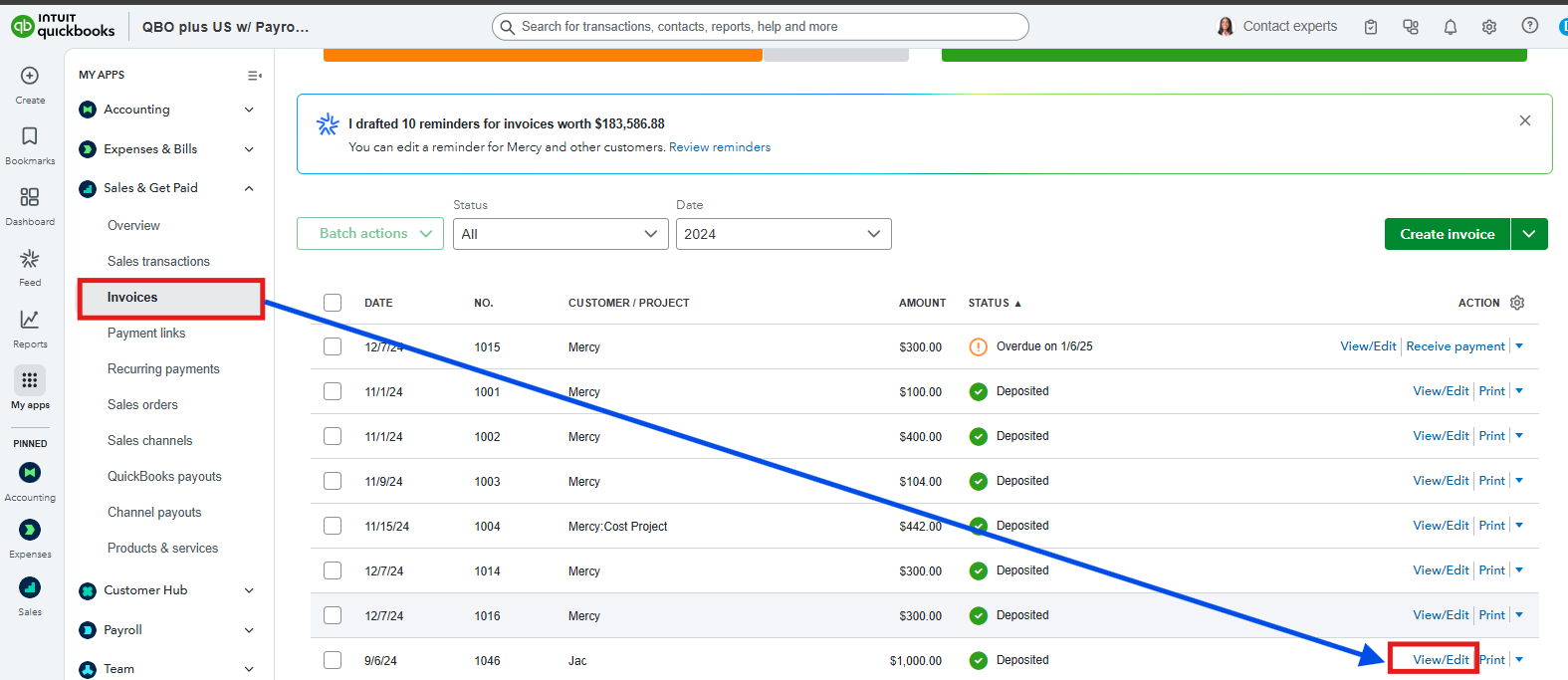1568x680 pixels.
Task: Follow the Review reminders link
Action: [720, 147]
